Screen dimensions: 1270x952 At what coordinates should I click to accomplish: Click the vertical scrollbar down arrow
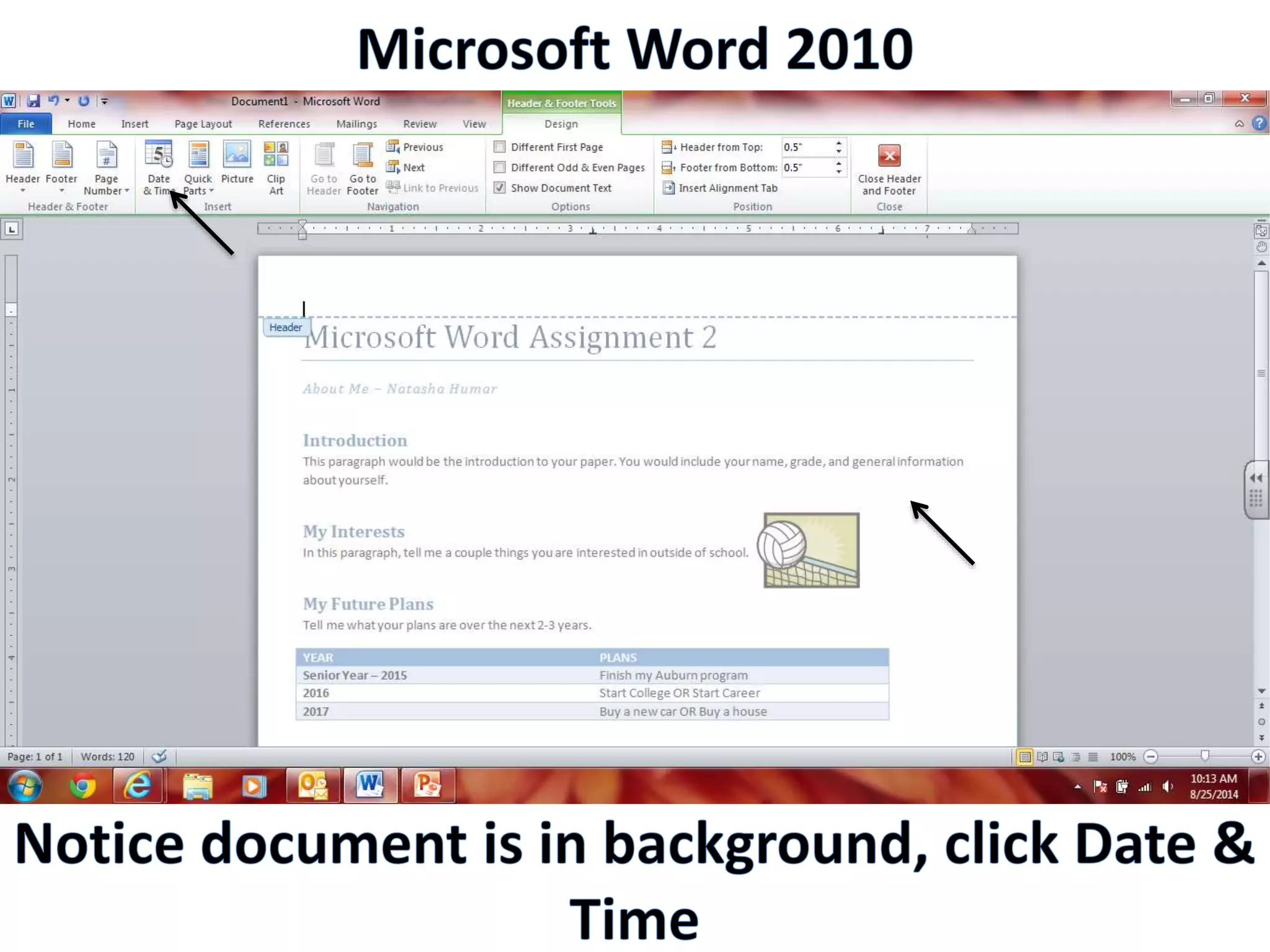click(x=1261, y=691)
